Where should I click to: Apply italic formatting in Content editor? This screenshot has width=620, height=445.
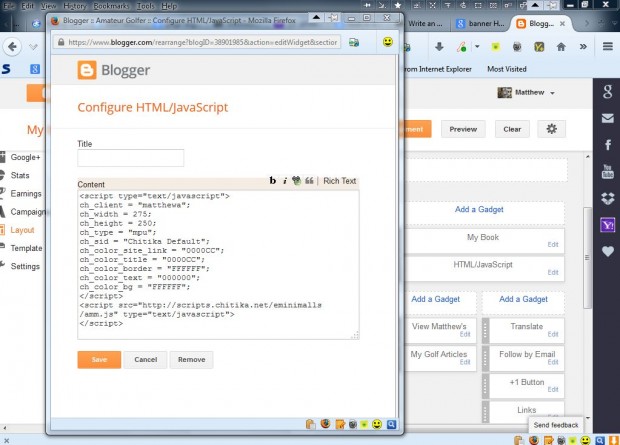pyautogui.click(x=285, y=181)
